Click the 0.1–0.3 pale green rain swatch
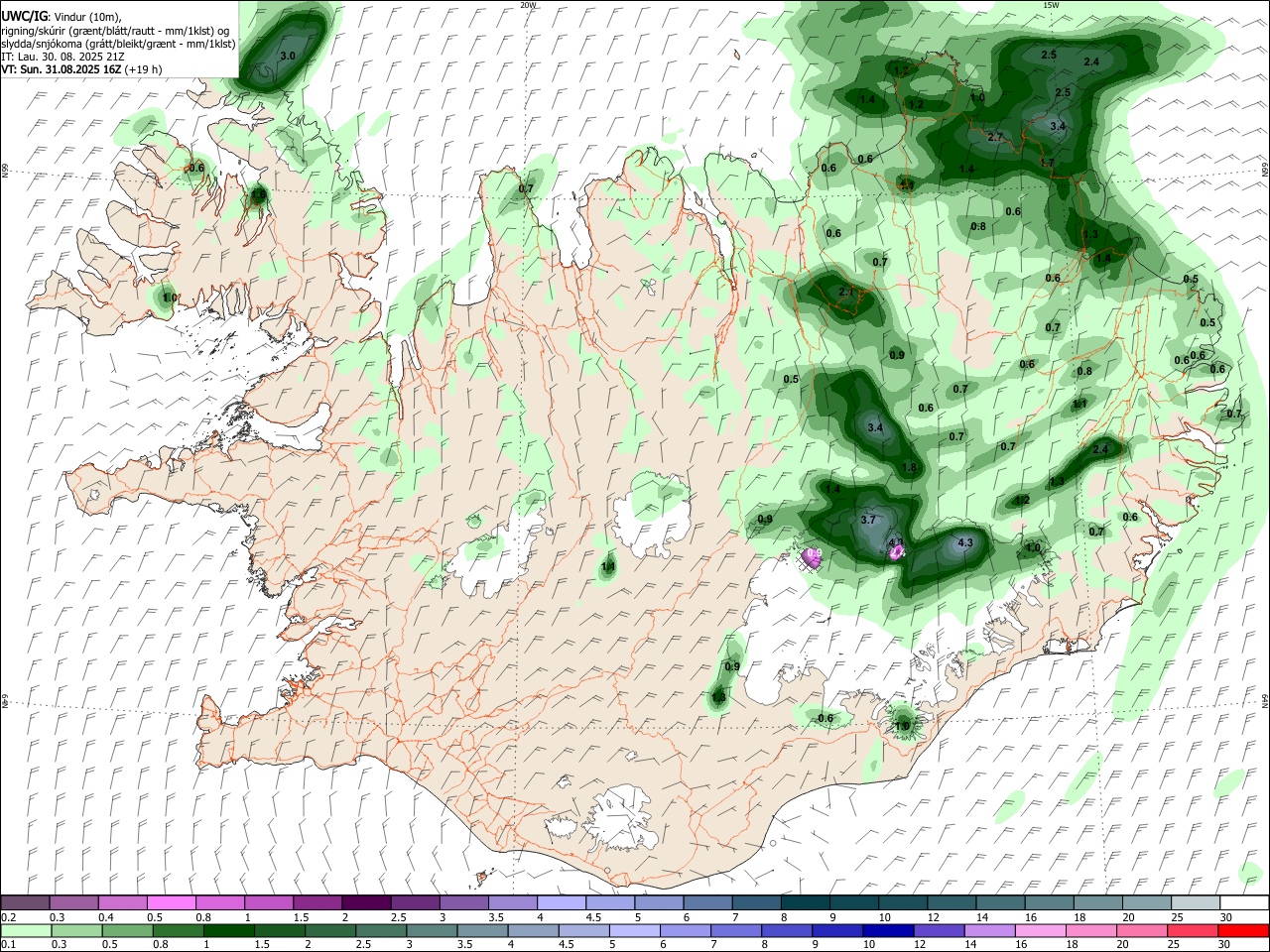The image size is (1270, 952). click(x=26, y=931)
